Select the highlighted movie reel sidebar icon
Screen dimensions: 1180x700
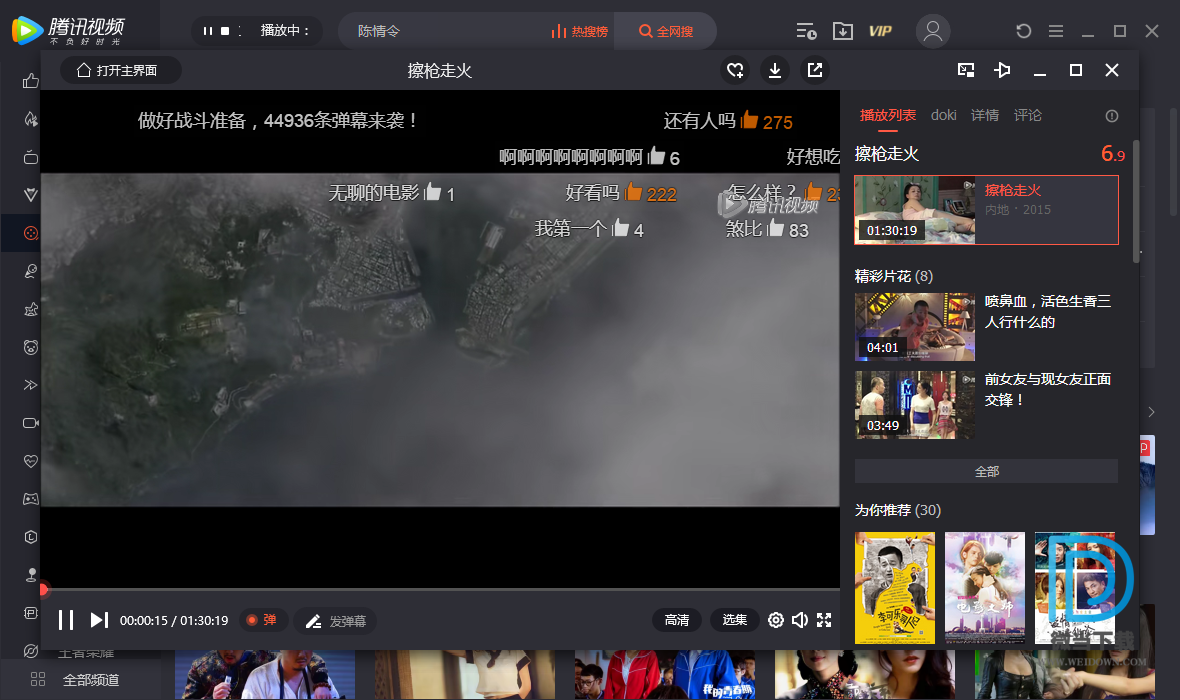click(31, 233)
